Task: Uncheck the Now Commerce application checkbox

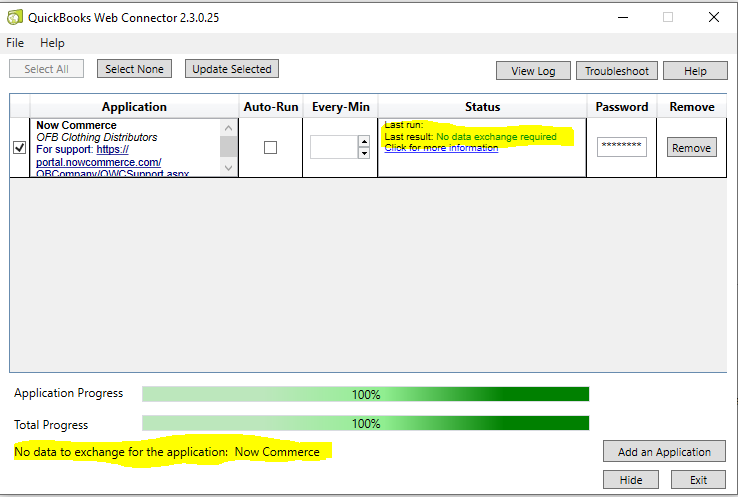Action: click(19, 147)
